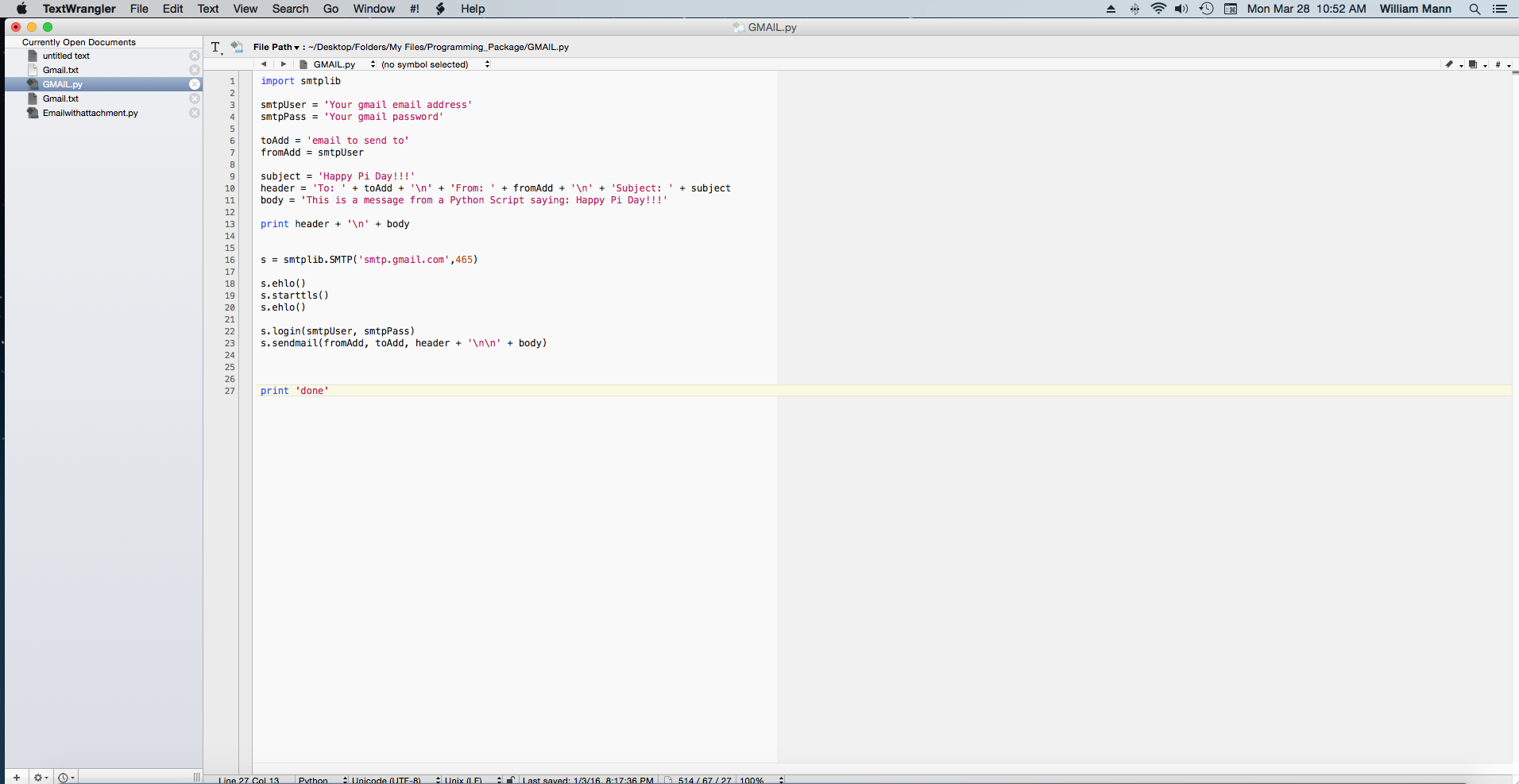Open the Apple menu
Image resolution: width=1519 pixels, height=784 pixels.
[21, 9]
